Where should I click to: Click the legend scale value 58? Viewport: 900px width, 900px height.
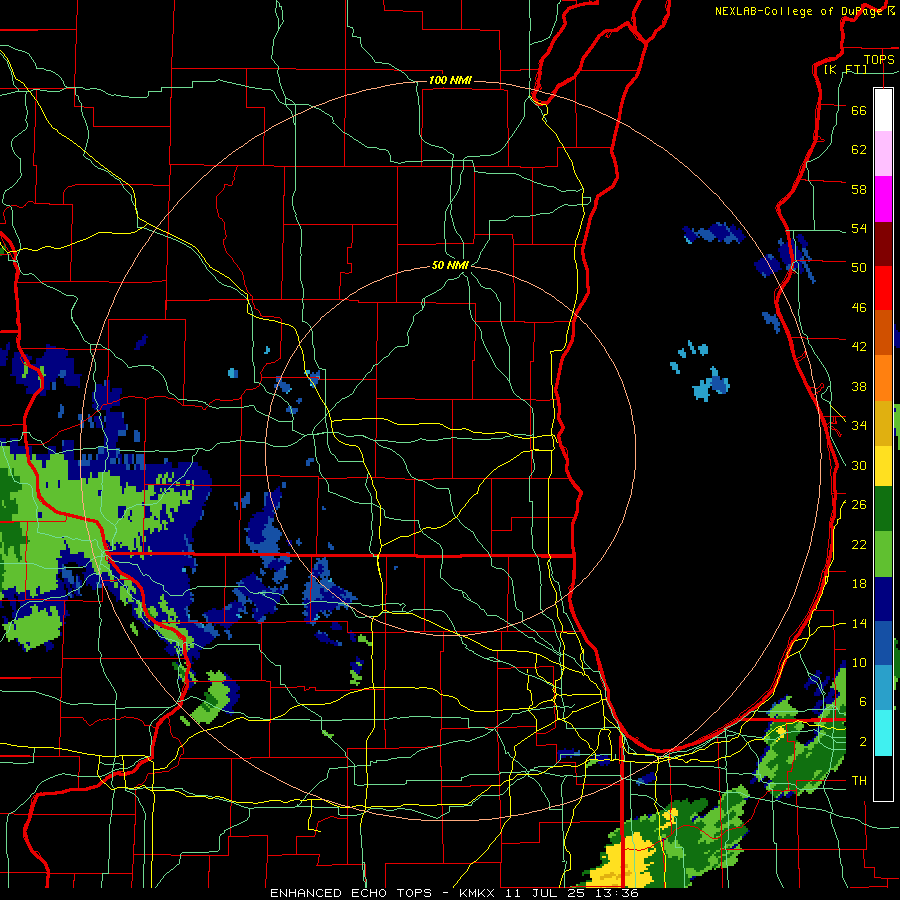[x=859, y=189]
